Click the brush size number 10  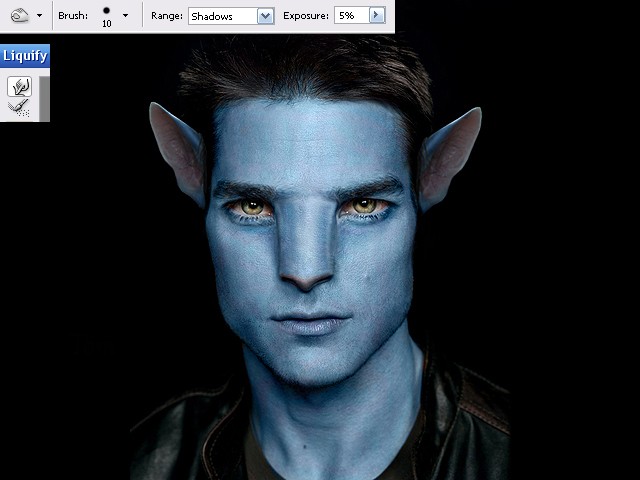(107, 24)
